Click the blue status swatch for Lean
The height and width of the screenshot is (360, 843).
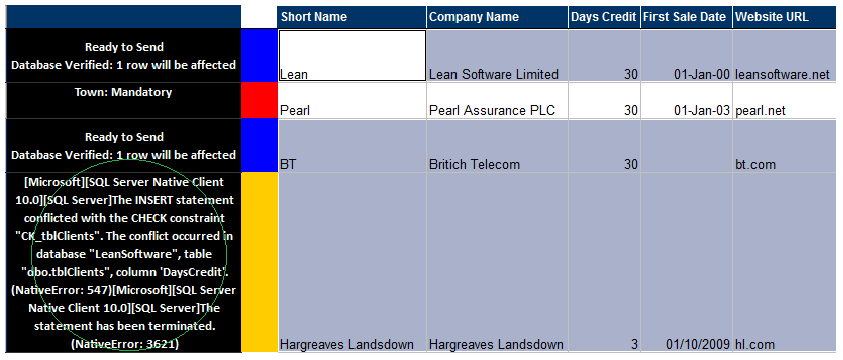[260, 55]
